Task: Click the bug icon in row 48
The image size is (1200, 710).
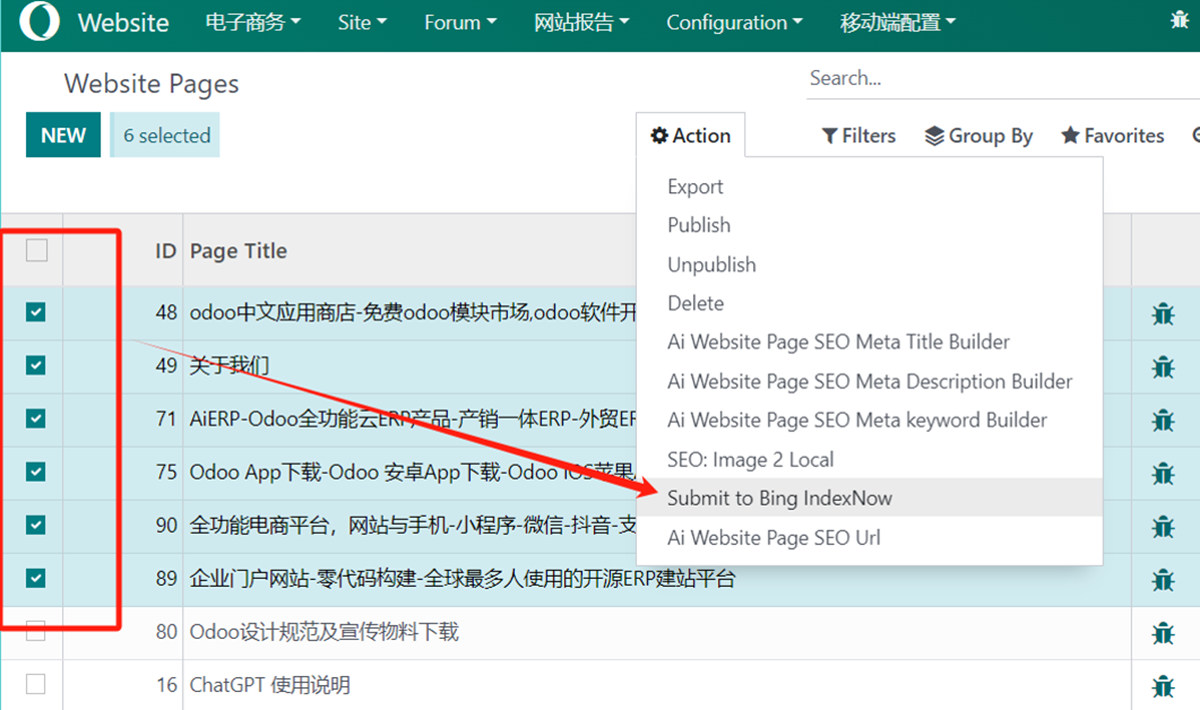Action: 1162,314
